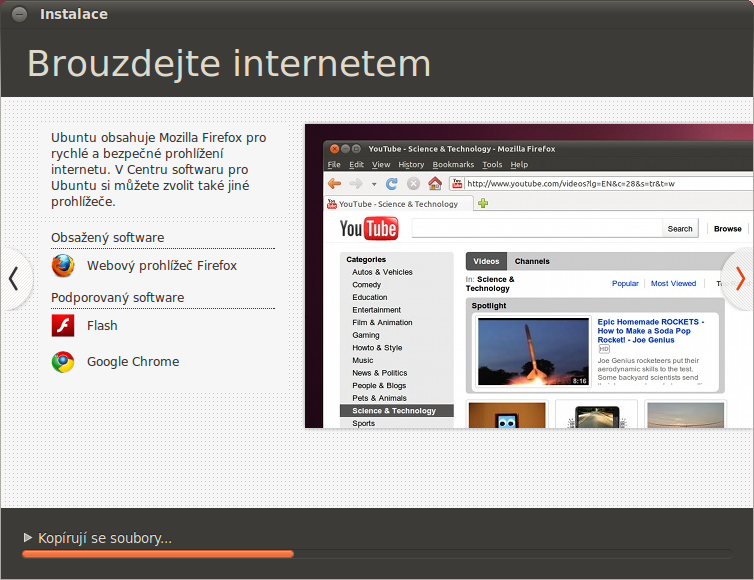Image resolution: width=754 pixels, height=580 pixels.
Task: Click the road on phone video thumbnail
Action: pyautogui.click(x=596, y=416)
